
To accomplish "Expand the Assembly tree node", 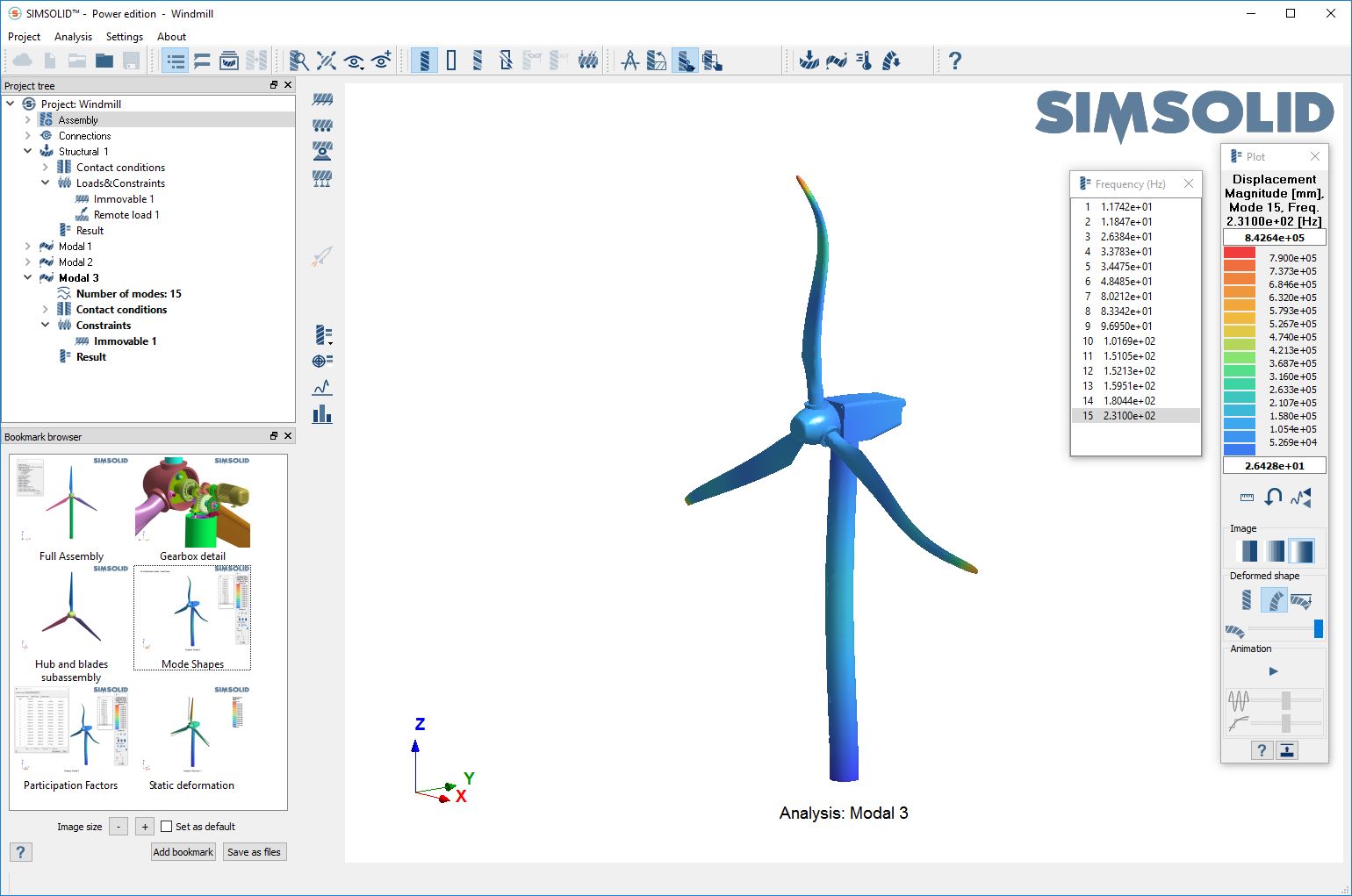I will pyautogui.click(x=27, y=120).
